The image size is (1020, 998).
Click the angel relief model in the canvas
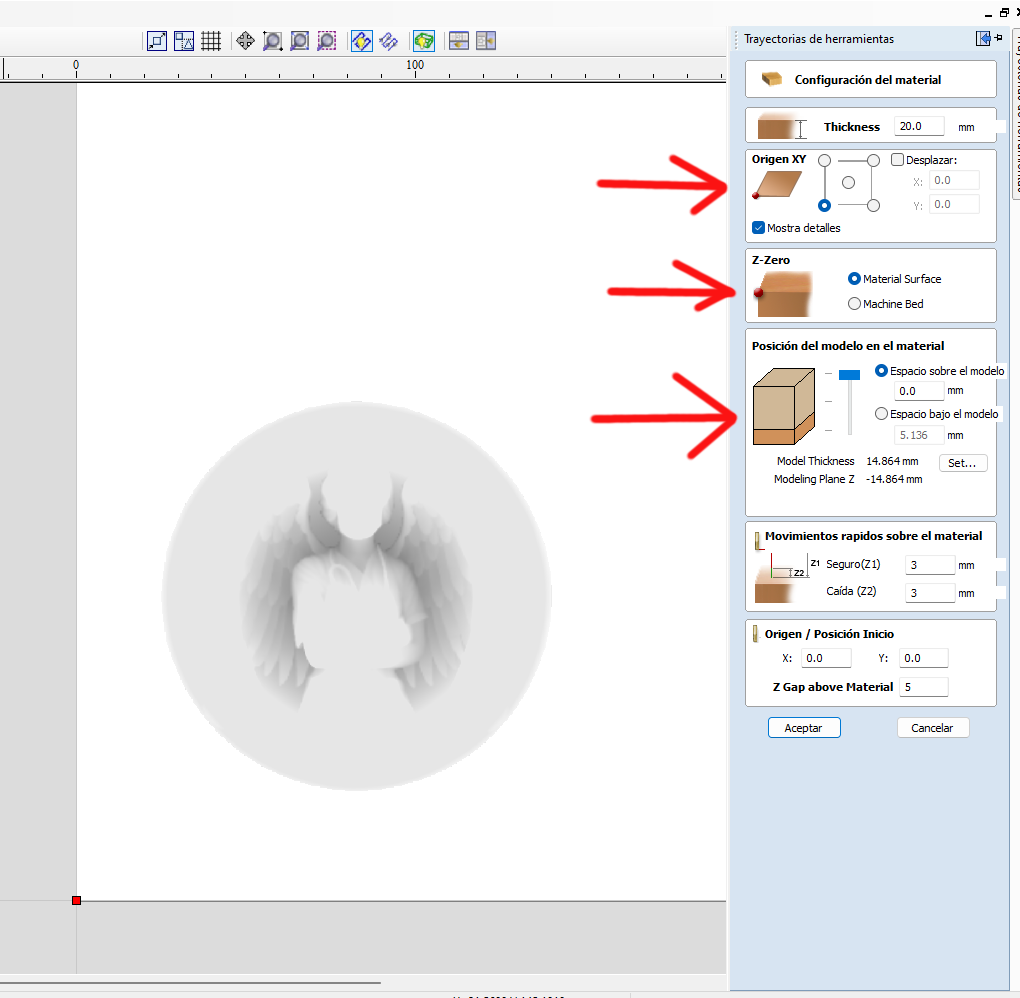356,595
